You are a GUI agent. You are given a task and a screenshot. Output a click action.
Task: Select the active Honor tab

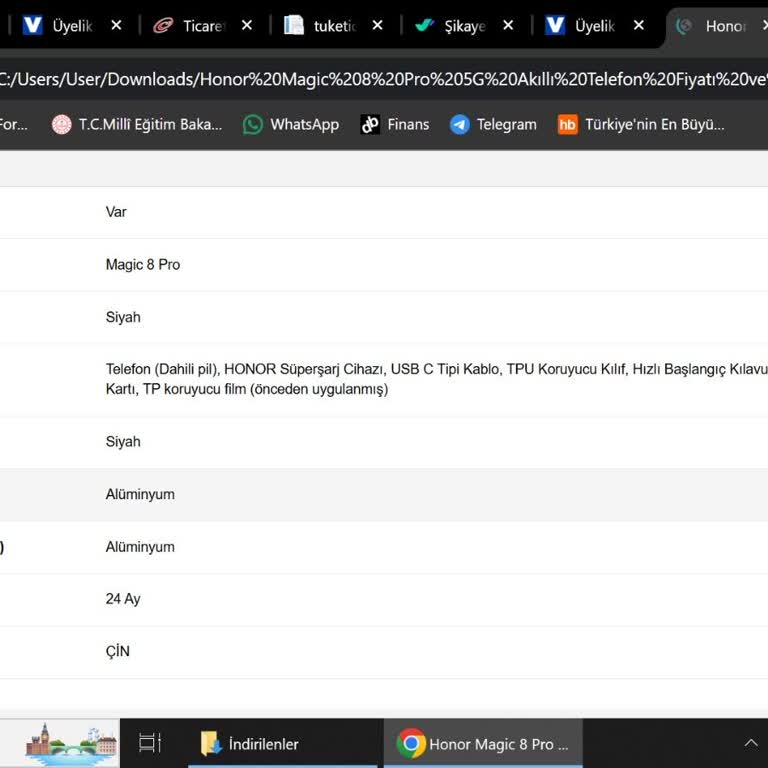click(718, 26)
